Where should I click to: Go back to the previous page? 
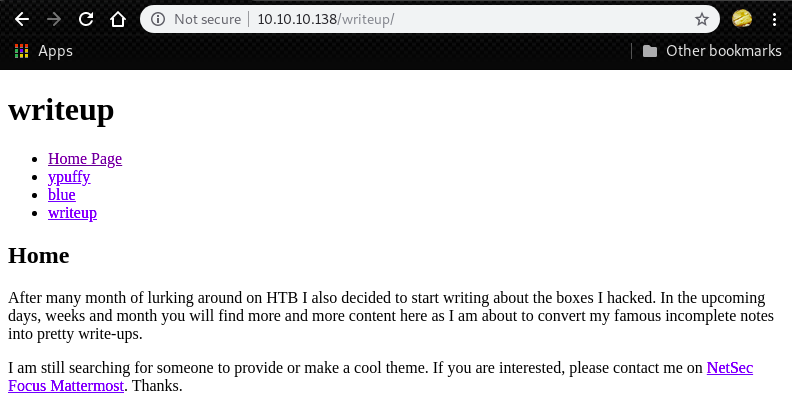[x=22, y=19]
